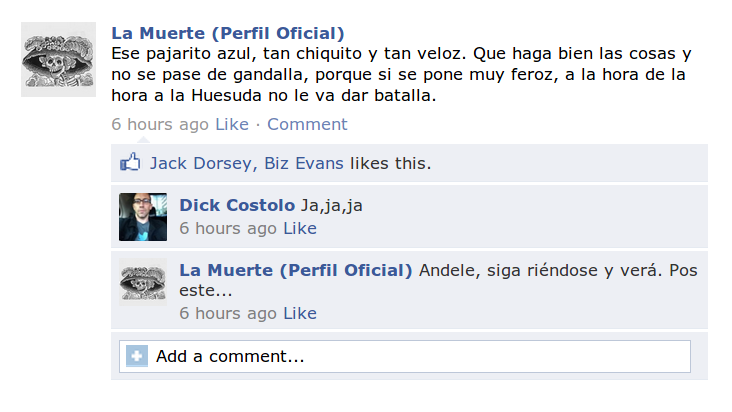Click the thumbs-up likes icon
This screenshot has width=732, height=412.
point(130,162)
